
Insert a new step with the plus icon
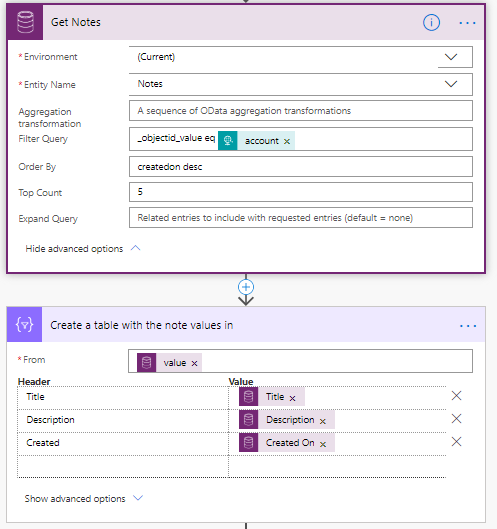pyautogui.click(x=246, y=287)
